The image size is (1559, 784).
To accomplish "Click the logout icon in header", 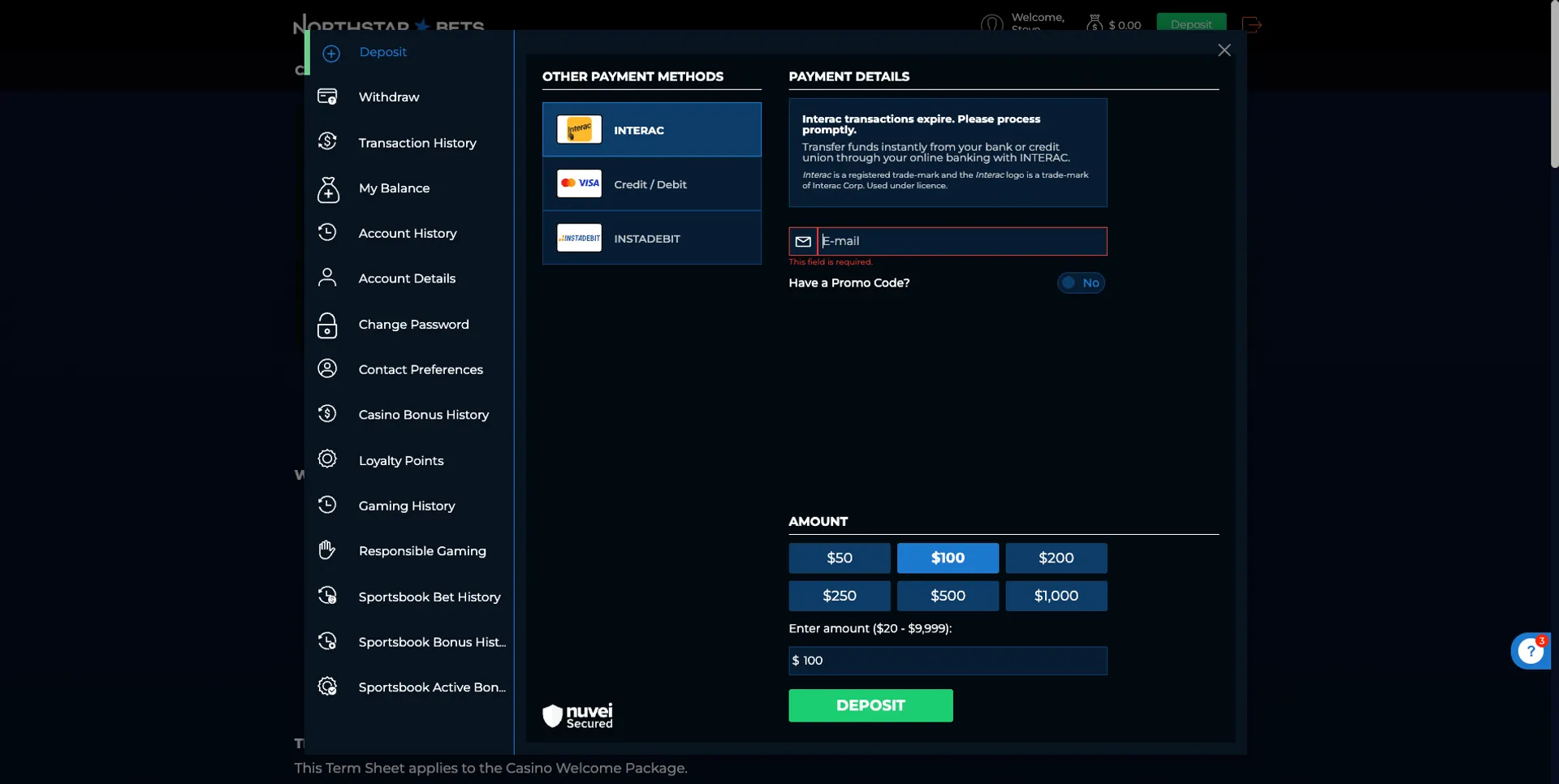I will coord(1251,25).
